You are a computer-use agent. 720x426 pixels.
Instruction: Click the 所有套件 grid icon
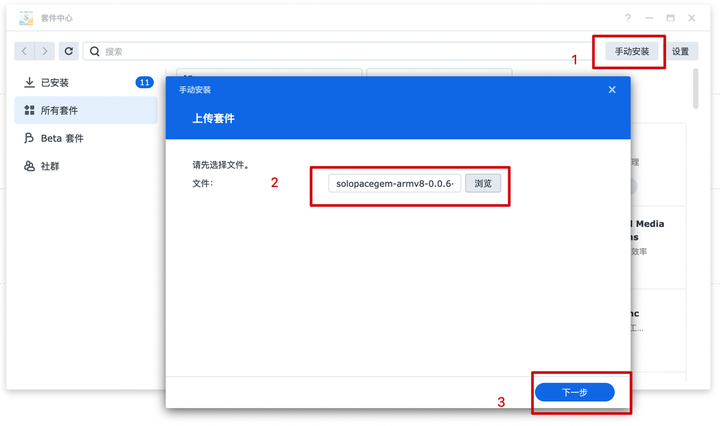pyautogui.click(x=29, y=110)
